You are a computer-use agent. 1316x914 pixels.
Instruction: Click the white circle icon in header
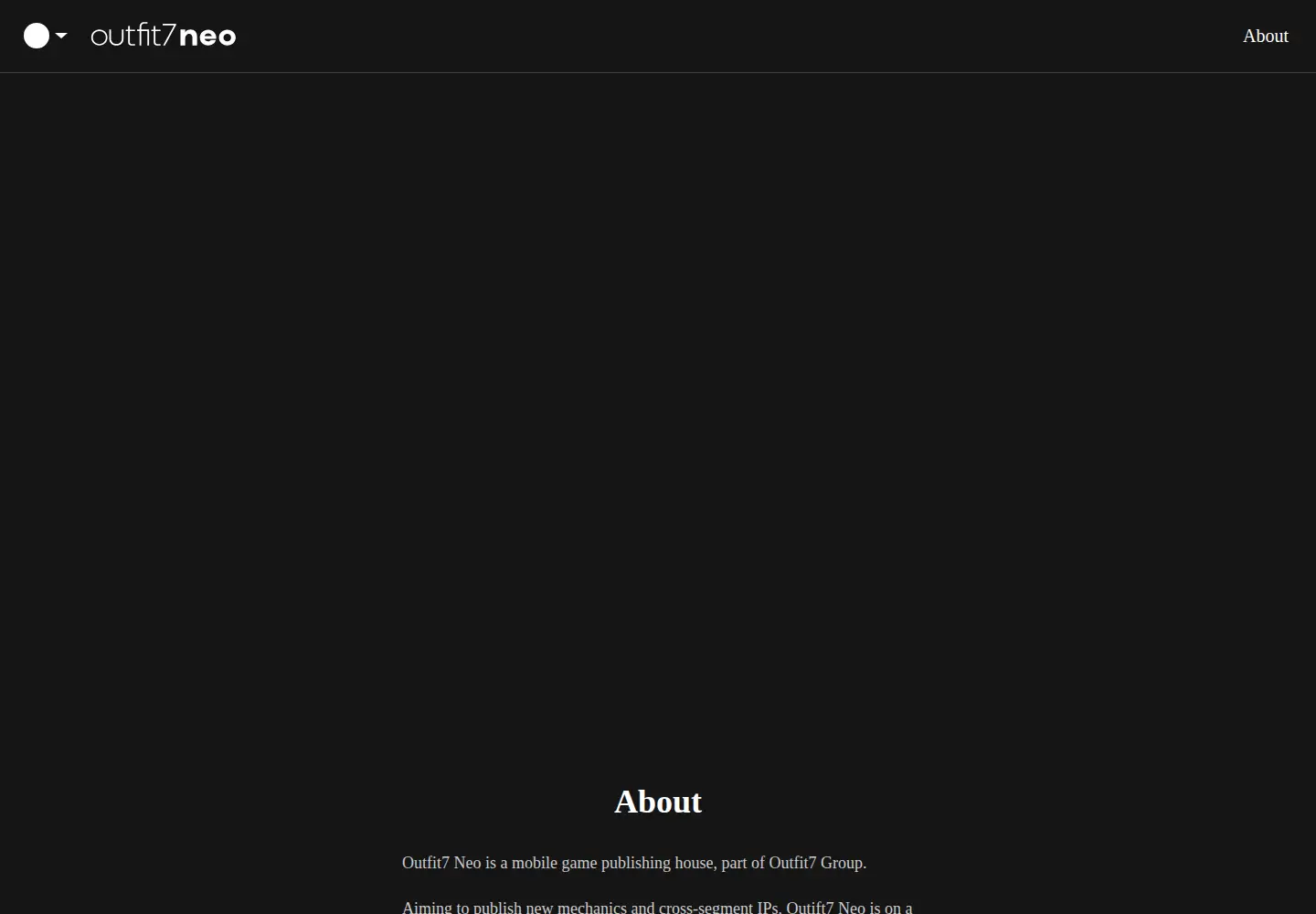coord(37,36)
